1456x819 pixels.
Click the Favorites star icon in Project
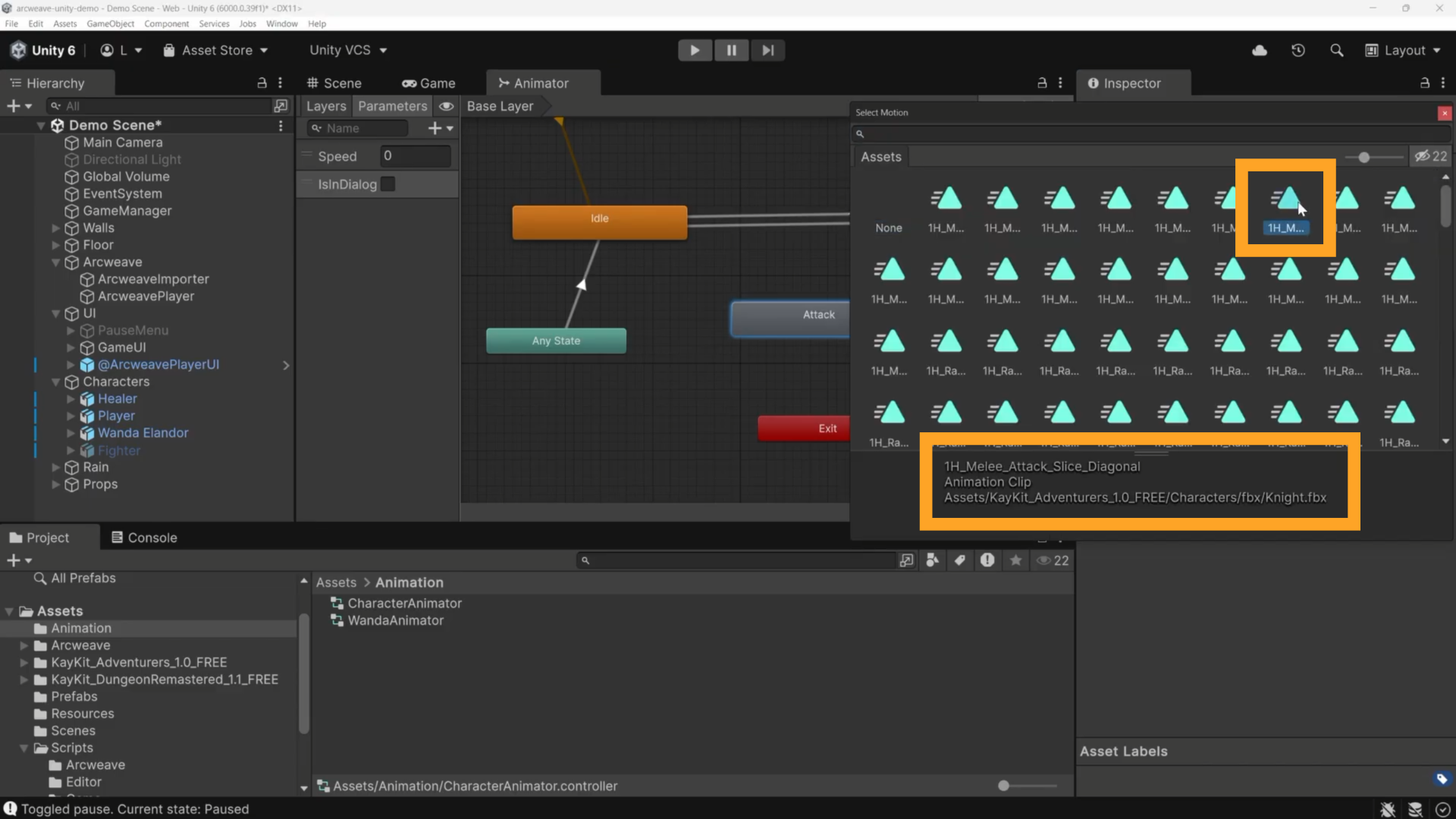[x=1016, y=560]
